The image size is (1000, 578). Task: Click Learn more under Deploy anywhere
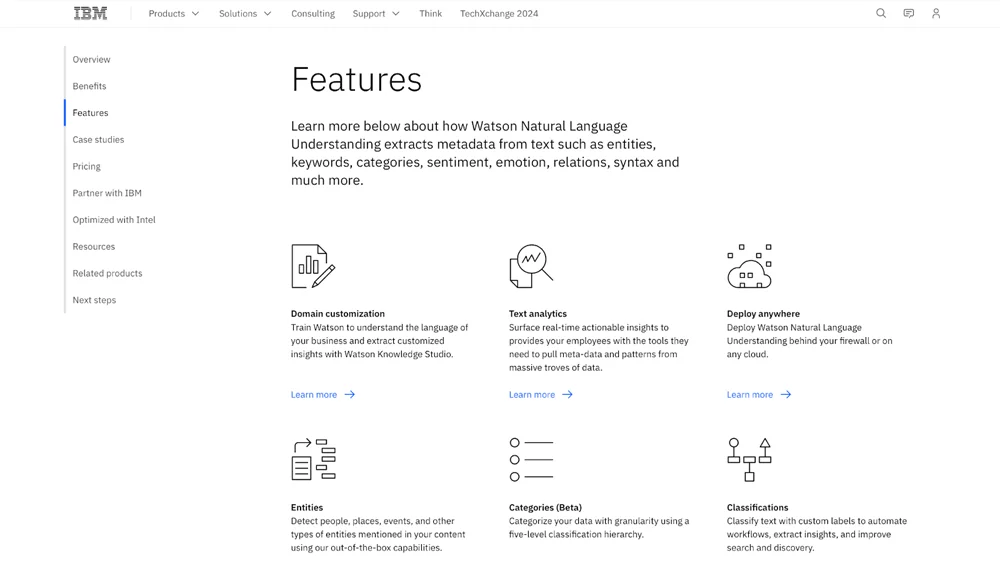click(750, 395)
